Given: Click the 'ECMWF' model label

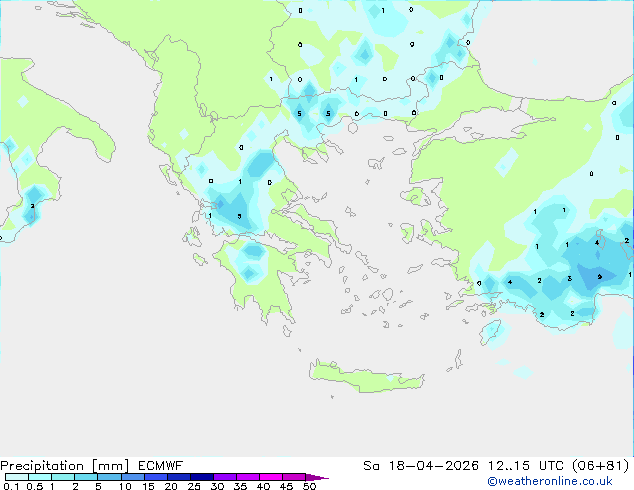Looking at the screenshot, I should (161, 466).
